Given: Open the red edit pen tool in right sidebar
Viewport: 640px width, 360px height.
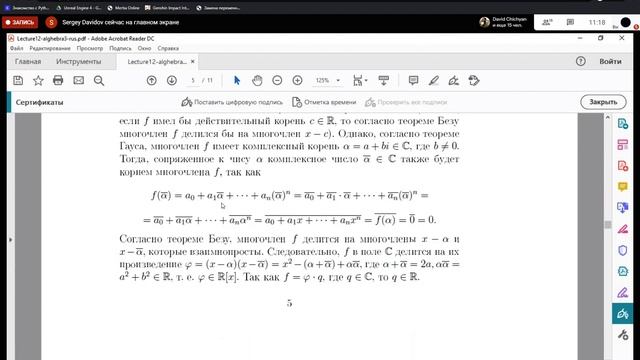Looking at the screenshot, I should click(622, 229).
